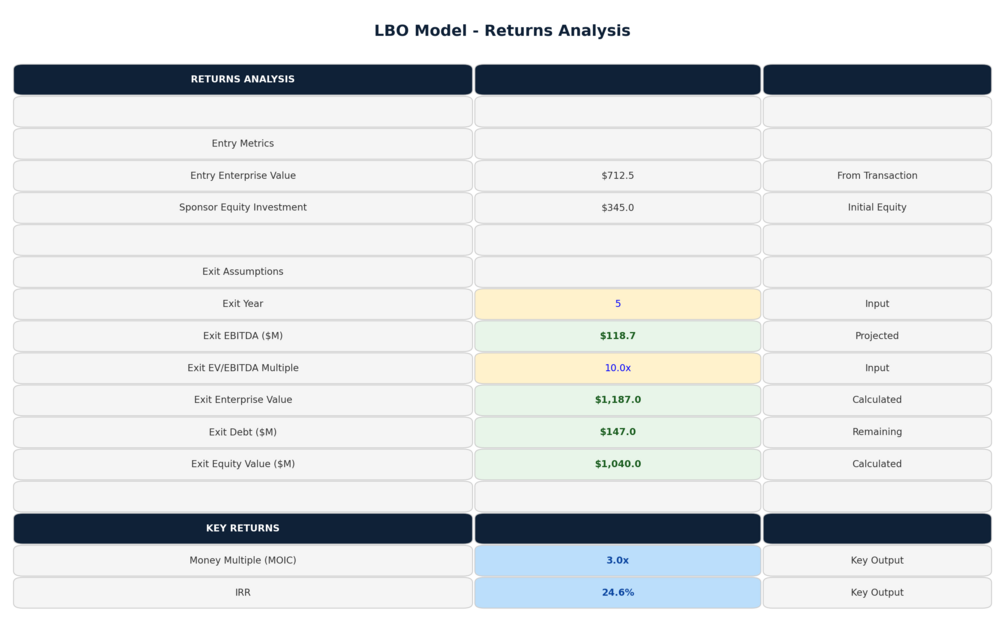Click the MOIC 3.0x output cell

pyautogui.click(x=617, y=560)
